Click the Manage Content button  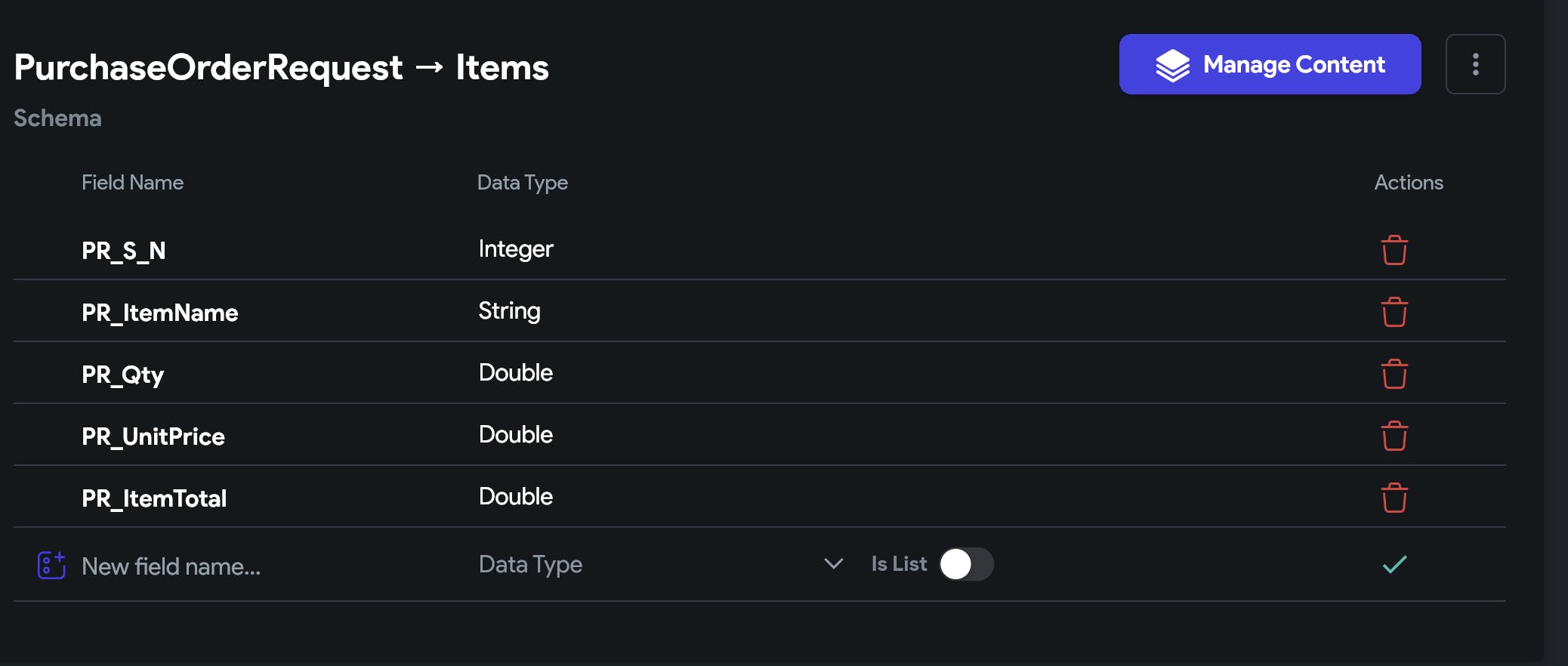[x=1269, y=64]
